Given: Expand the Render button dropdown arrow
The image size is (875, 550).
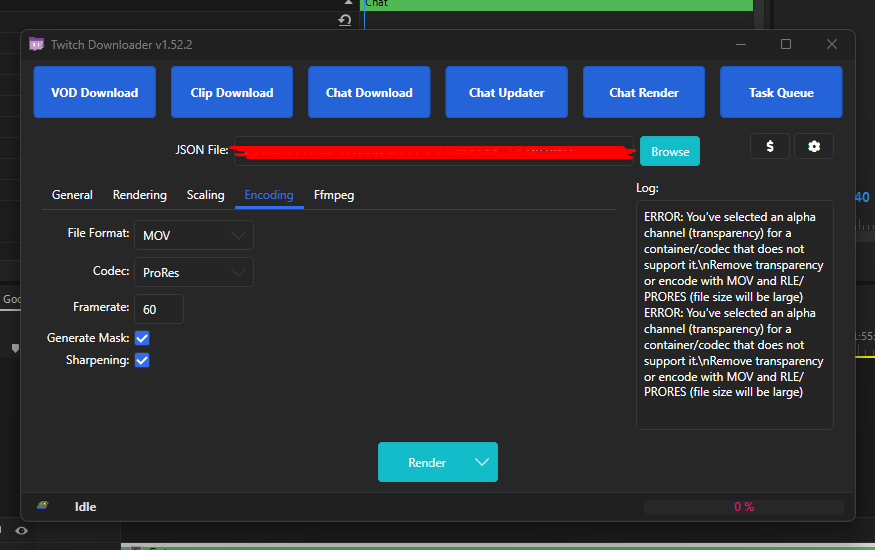Looking at the screenshot, I should 482,462.
